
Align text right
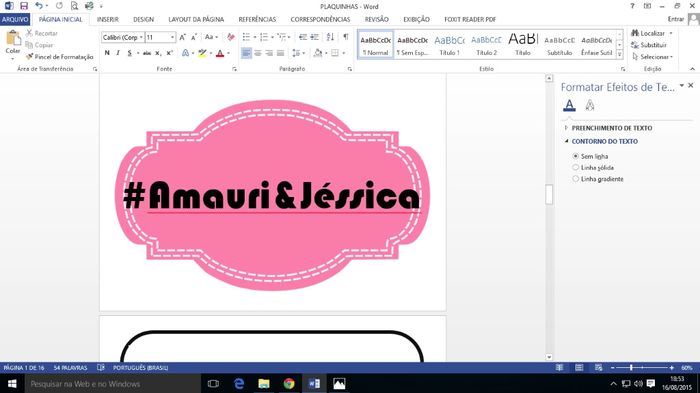(269, 53)
